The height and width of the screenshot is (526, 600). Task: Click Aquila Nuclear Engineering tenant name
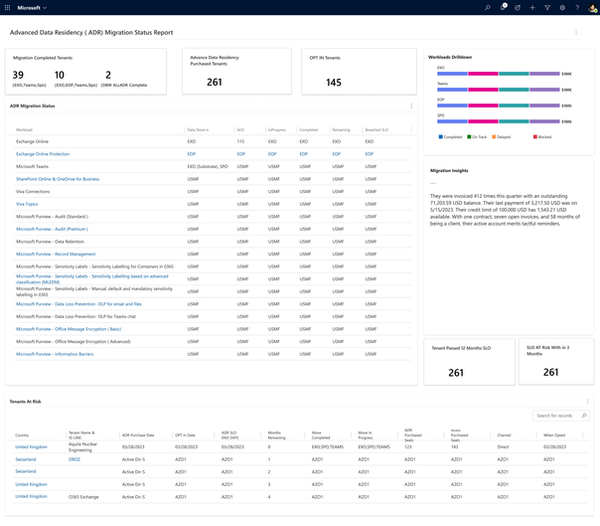coord(83,447)
